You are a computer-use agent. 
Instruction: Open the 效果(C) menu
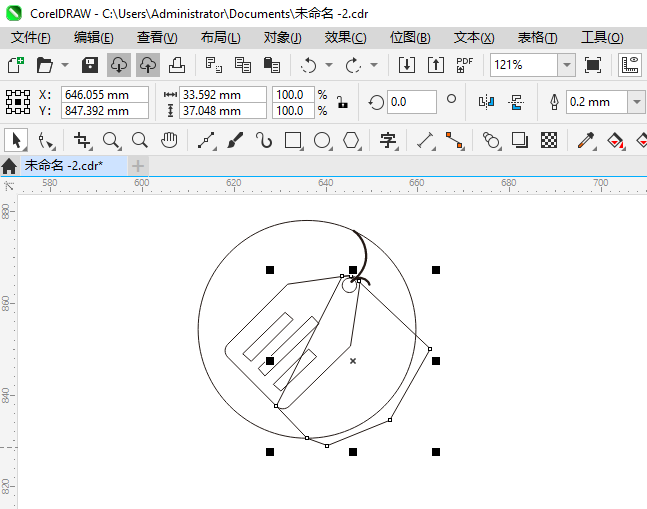point(345,38)
